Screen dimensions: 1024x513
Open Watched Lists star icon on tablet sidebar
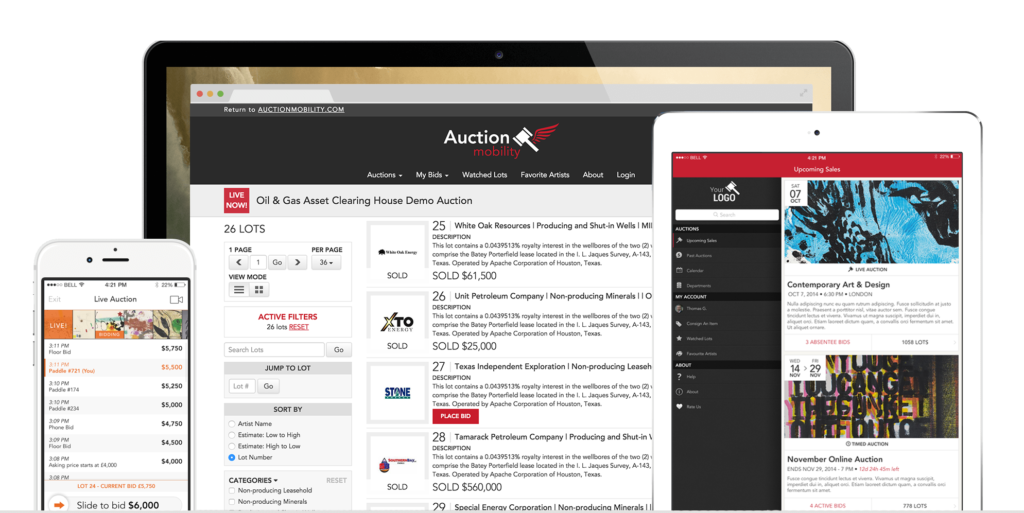point(679,338)
